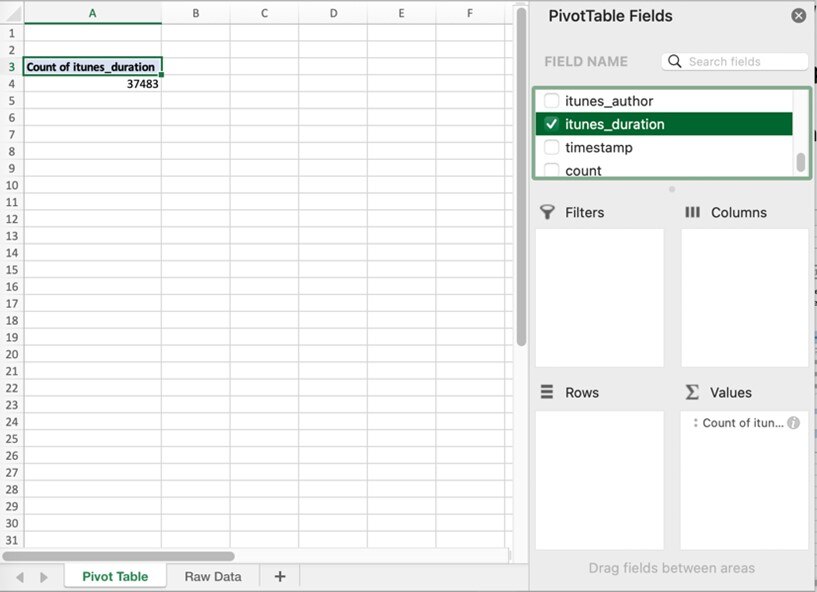Click the field list scrollbar thumb
This screenshot has height=592, width=817.
point(801,162)
